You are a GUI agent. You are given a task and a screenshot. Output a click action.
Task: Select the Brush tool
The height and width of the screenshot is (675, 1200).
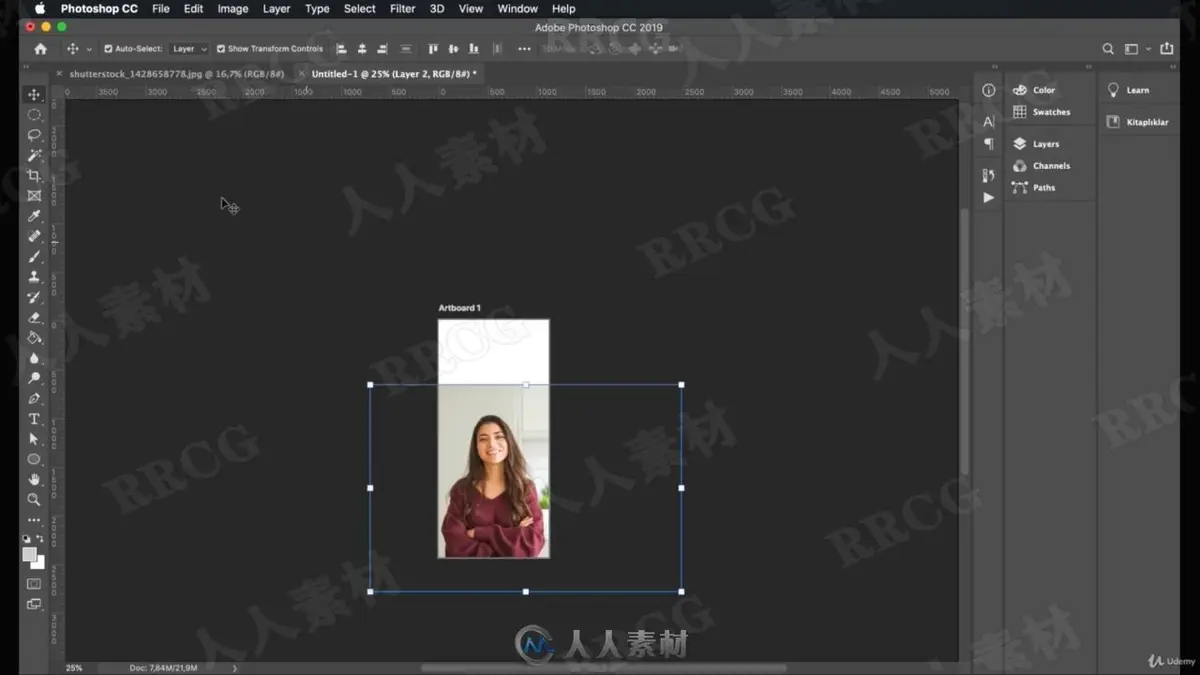tap(34, 257)
